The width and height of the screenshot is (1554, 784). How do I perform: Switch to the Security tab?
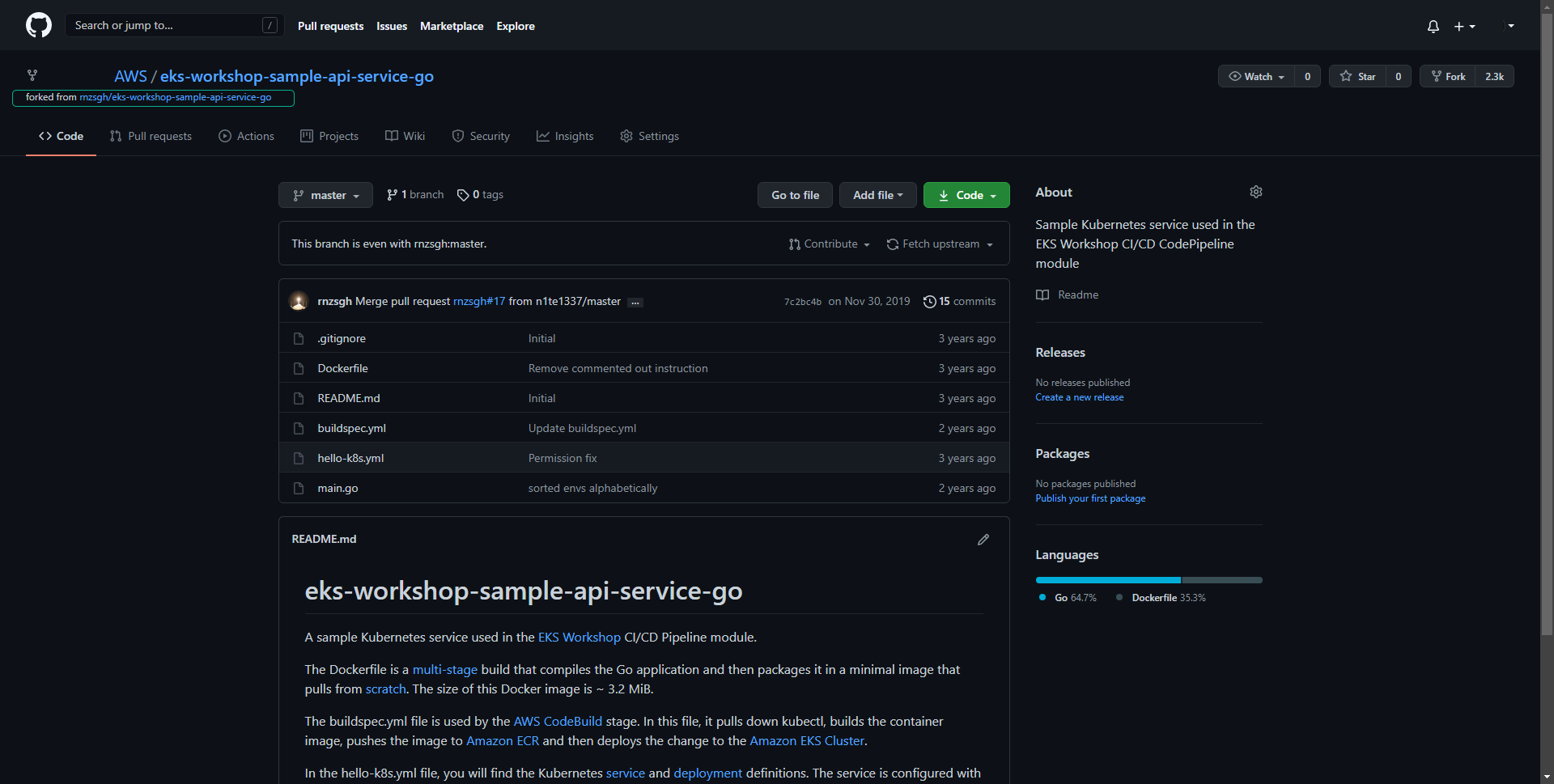coord(481,136)
